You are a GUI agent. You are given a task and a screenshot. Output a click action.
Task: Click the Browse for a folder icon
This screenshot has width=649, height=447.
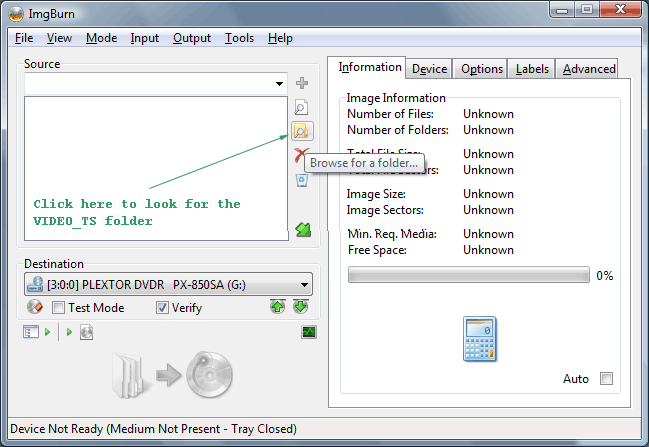coord(301,131)
